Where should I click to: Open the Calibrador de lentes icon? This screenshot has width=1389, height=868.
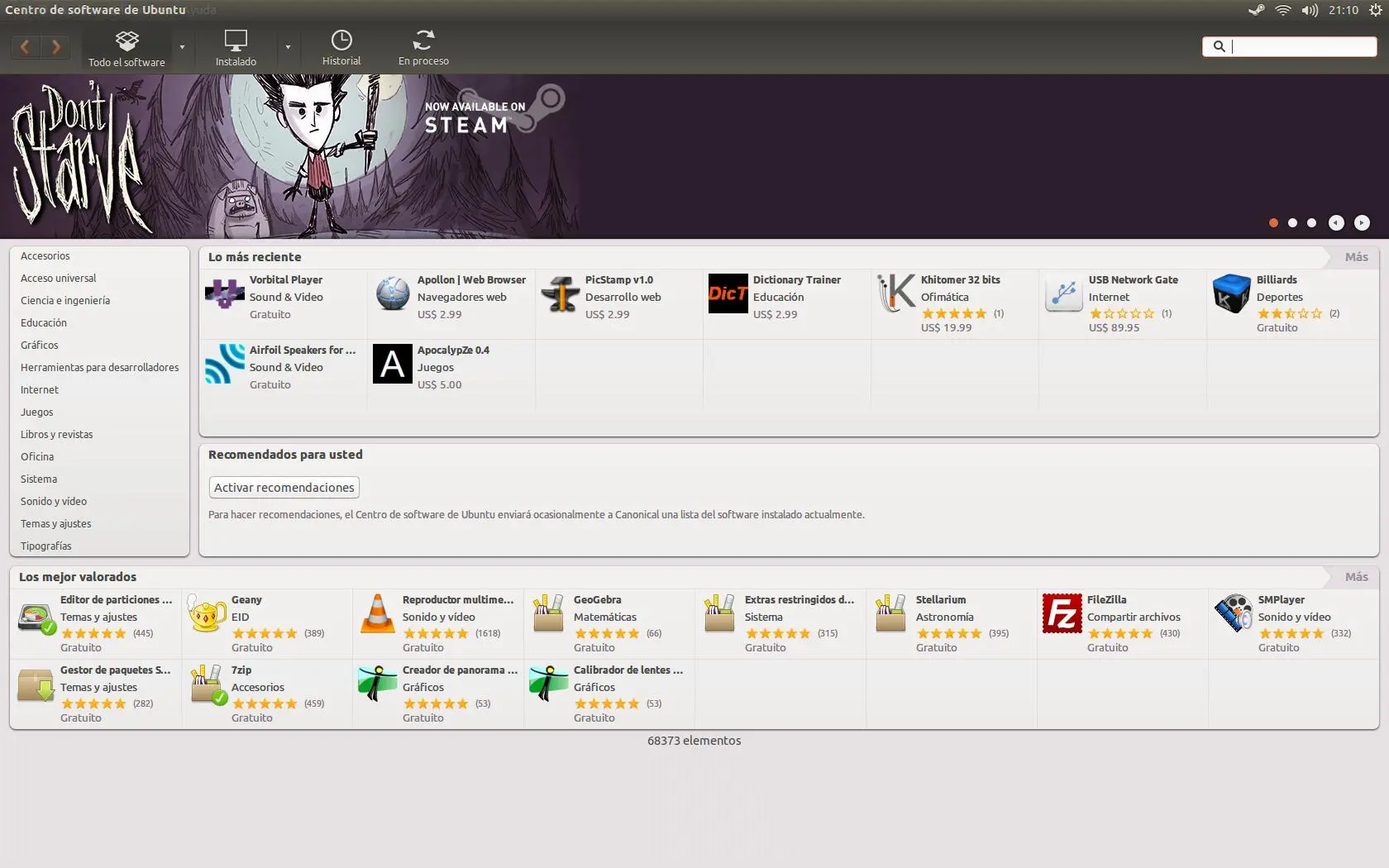pos(549,684)
